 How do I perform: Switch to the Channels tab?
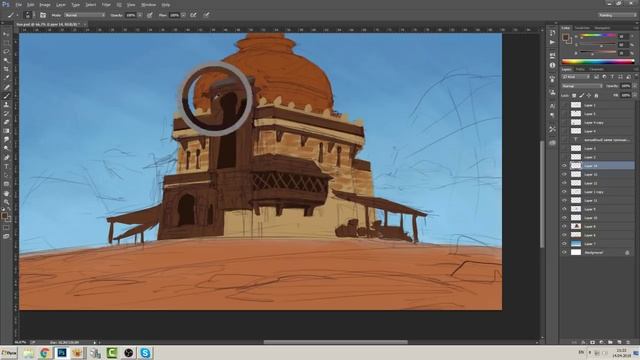pos(596,69)
